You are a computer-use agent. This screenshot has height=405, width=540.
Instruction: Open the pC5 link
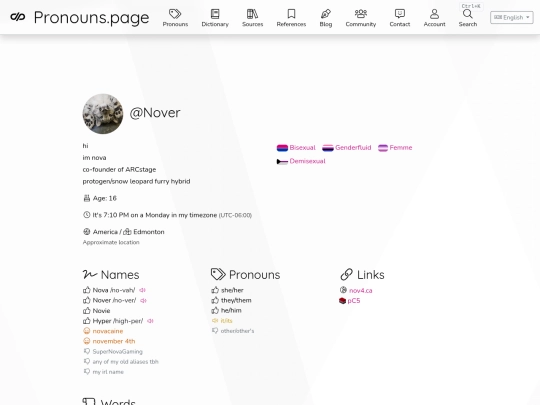(x=354, y=301)
